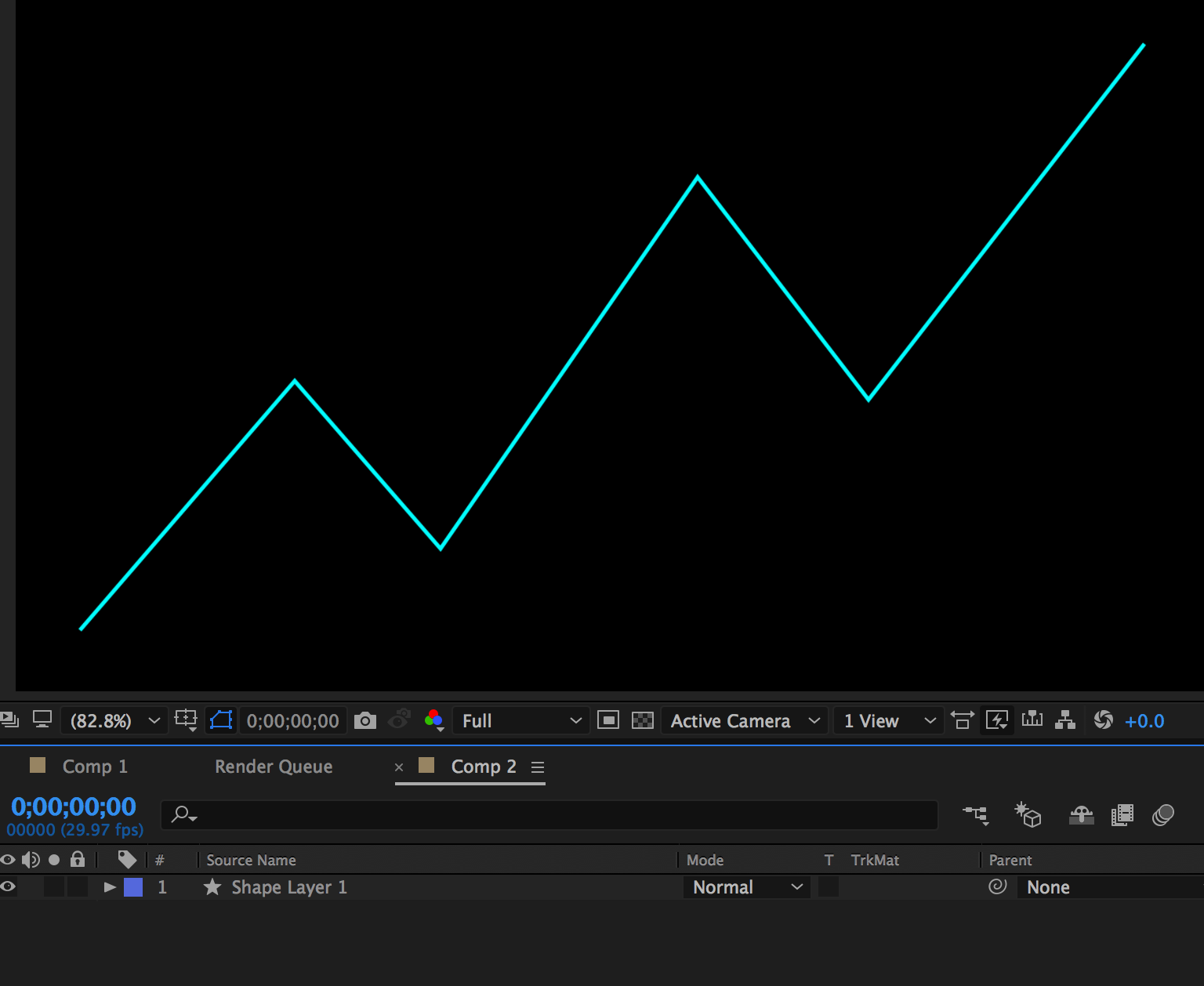Viewport: 1204px width, 986px height.
Task: Click the exposure value +0.0
Action: click(x=1144, y=721)
